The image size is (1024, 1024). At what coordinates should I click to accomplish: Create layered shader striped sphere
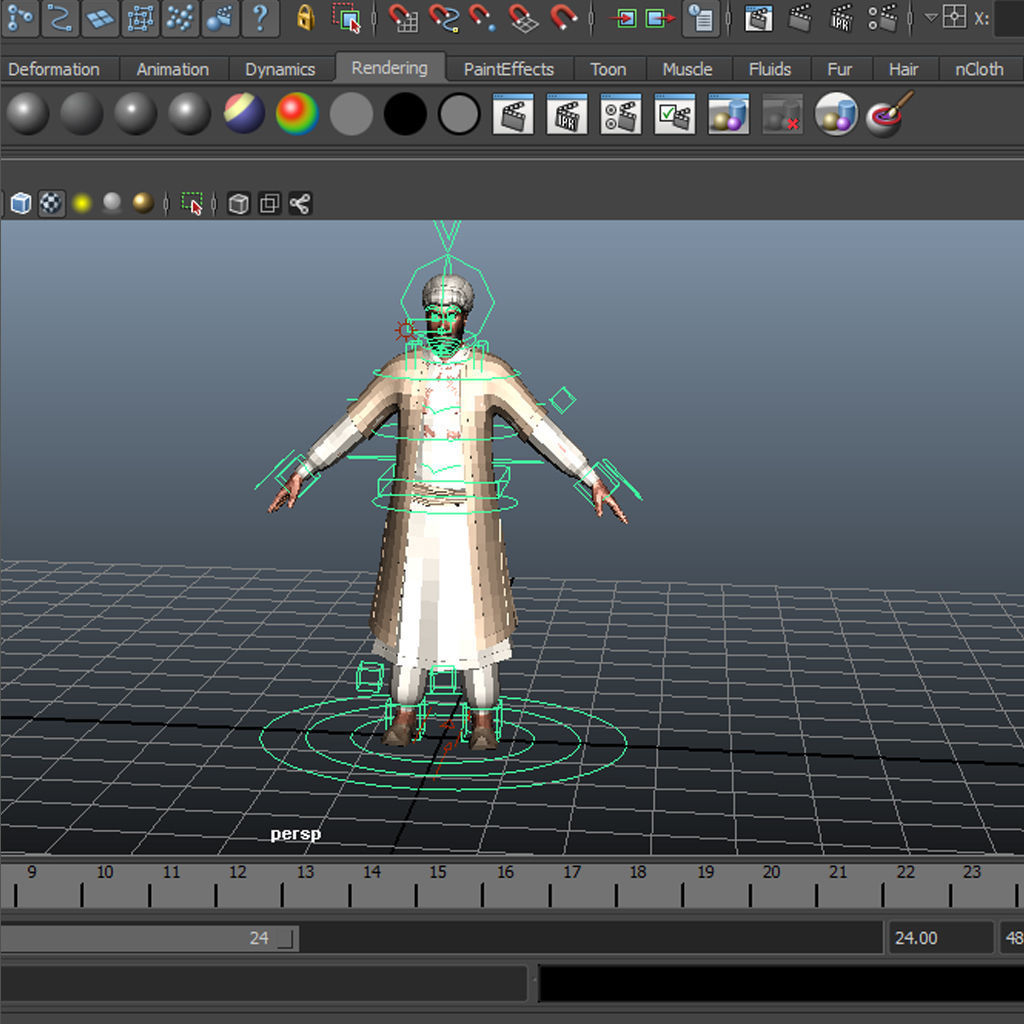click(244, 114)
